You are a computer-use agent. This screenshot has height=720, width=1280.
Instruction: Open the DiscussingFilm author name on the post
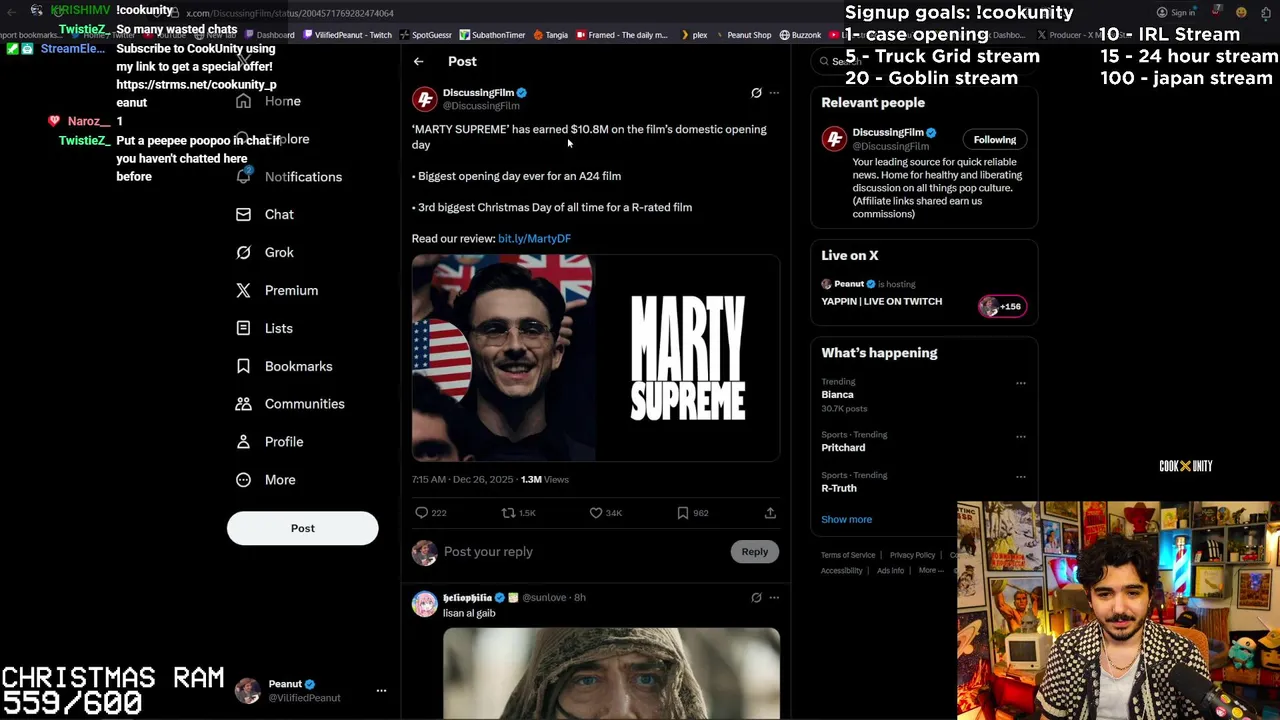coord(478,92)
